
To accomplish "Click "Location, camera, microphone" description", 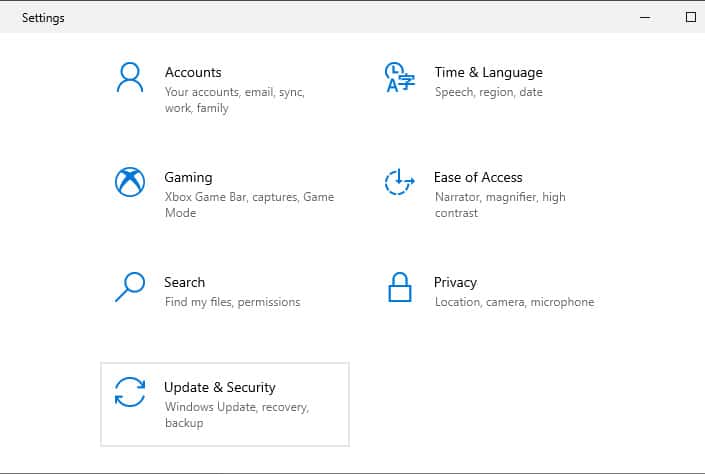I will point(514,302).
